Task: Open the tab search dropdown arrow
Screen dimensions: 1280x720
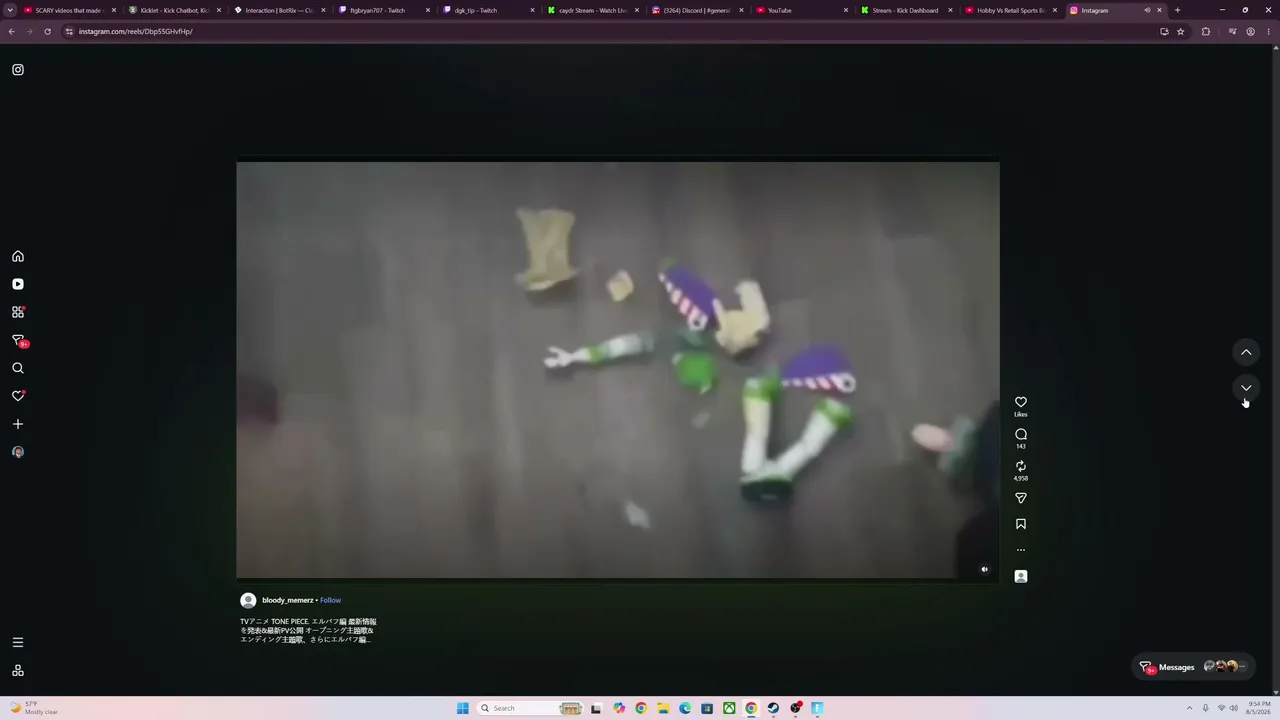Action: click(11, 10)
